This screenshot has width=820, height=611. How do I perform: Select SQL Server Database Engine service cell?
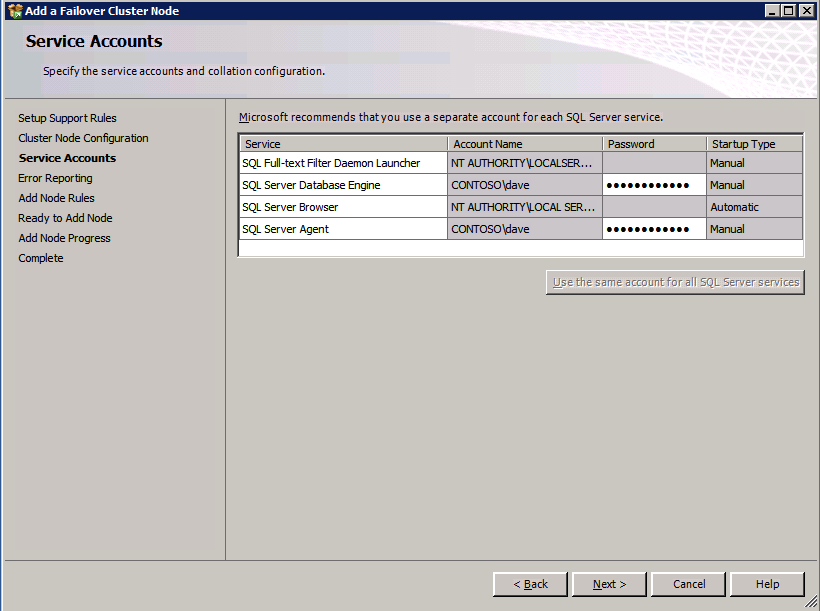click(x=344, y=185)
